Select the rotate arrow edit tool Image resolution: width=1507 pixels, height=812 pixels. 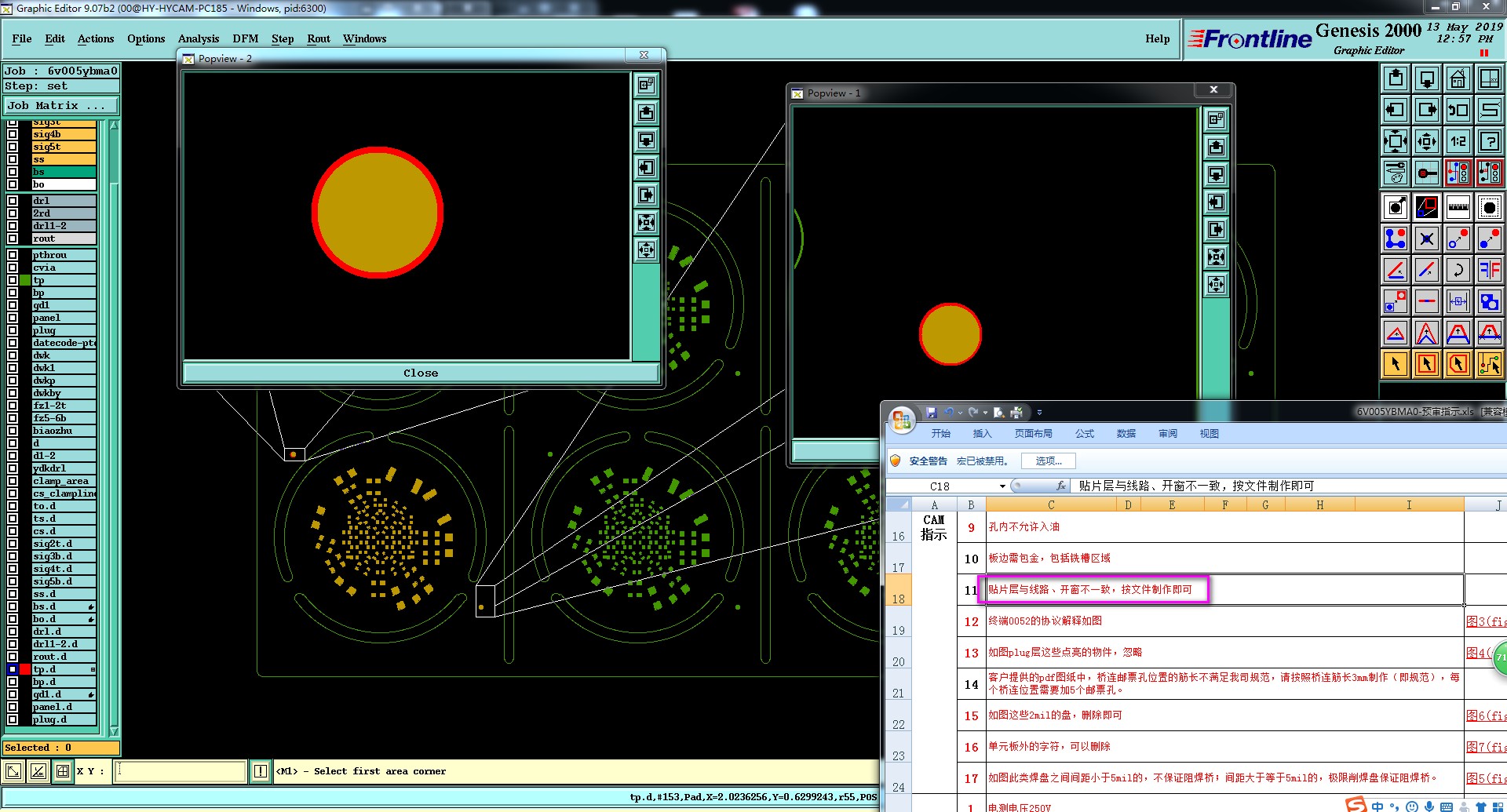click(1458, 270)
